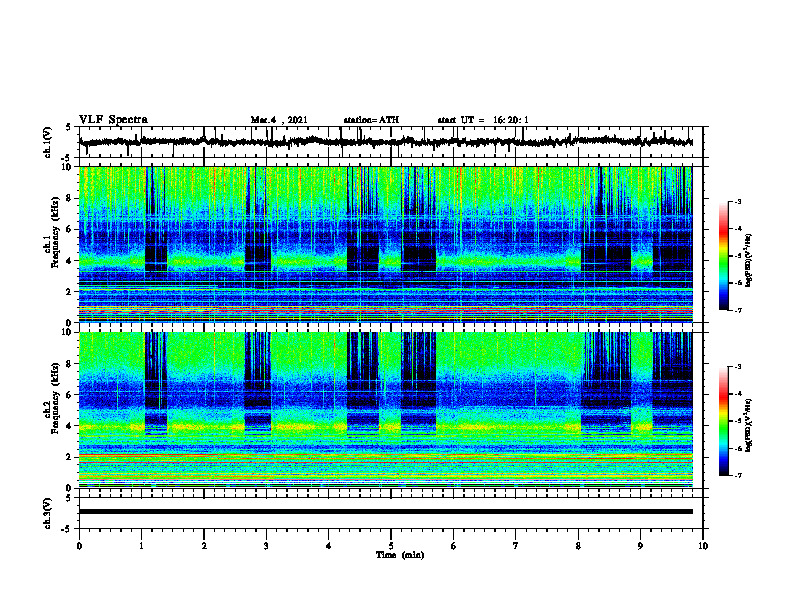792x612 pixels.
Task: Click the "start UT = 16:20:1" header text
Action: (x=483, y=120)
